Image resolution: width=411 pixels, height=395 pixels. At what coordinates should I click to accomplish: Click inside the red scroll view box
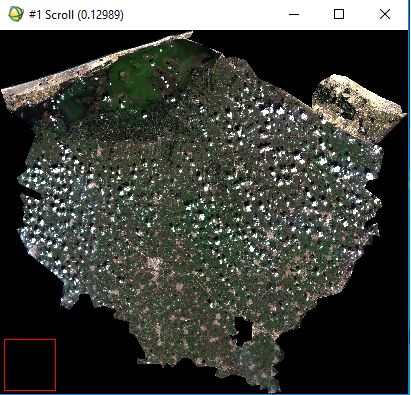(x=30, y=365)
